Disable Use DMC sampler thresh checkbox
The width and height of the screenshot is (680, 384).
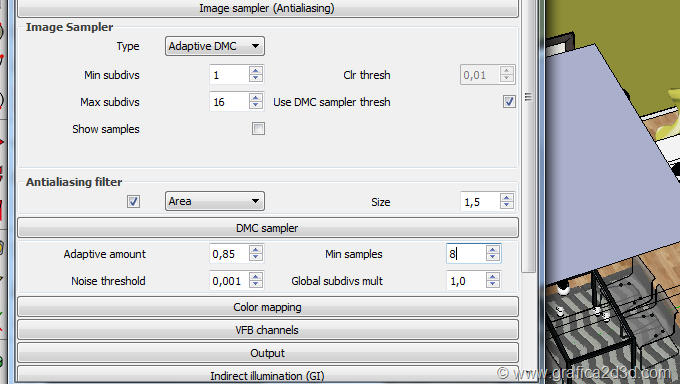[509, 102]
